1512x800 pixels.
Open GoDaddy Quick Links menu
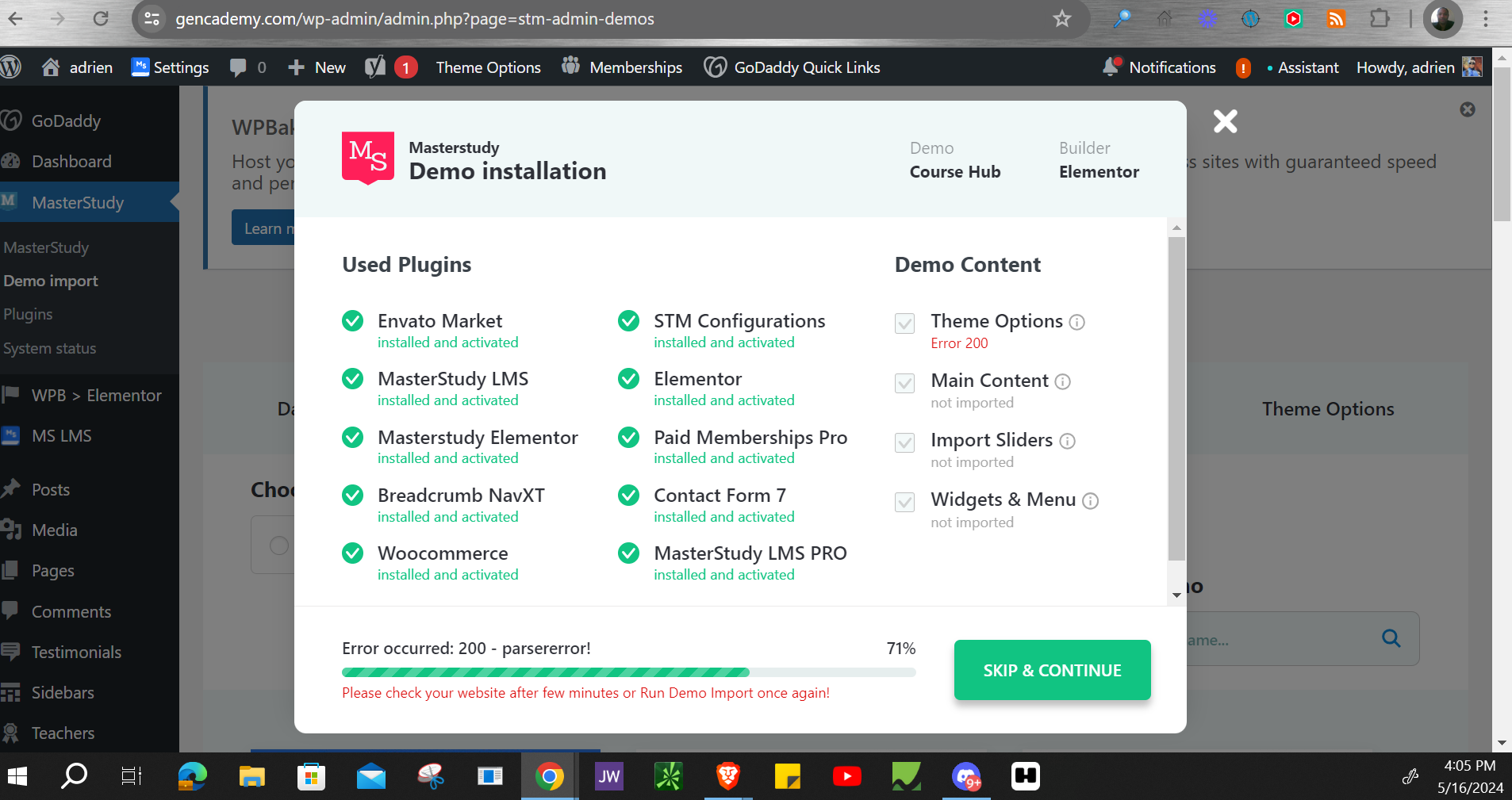792,67
